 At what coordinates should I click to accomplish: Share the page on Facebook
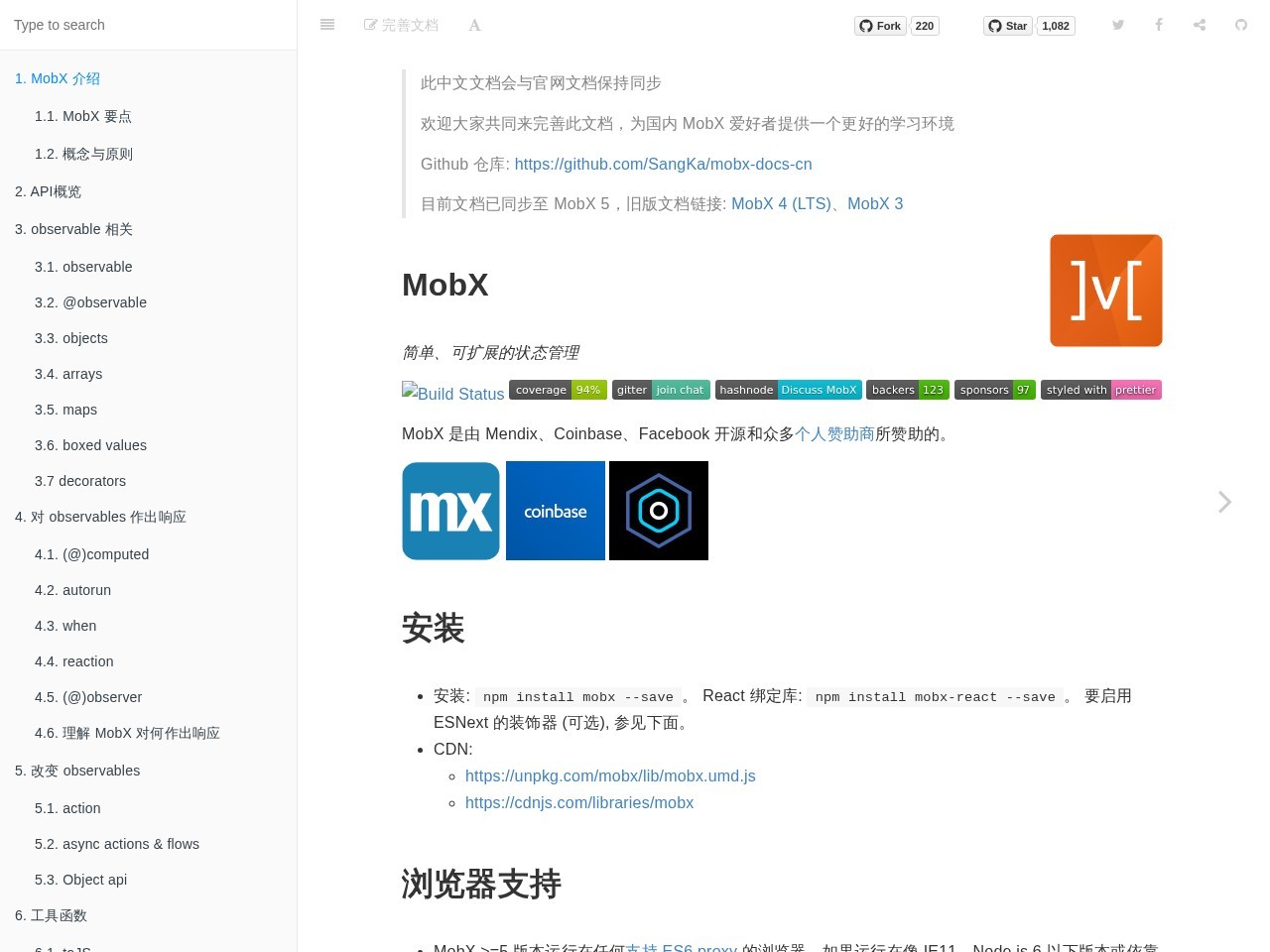pos(1159,25)
